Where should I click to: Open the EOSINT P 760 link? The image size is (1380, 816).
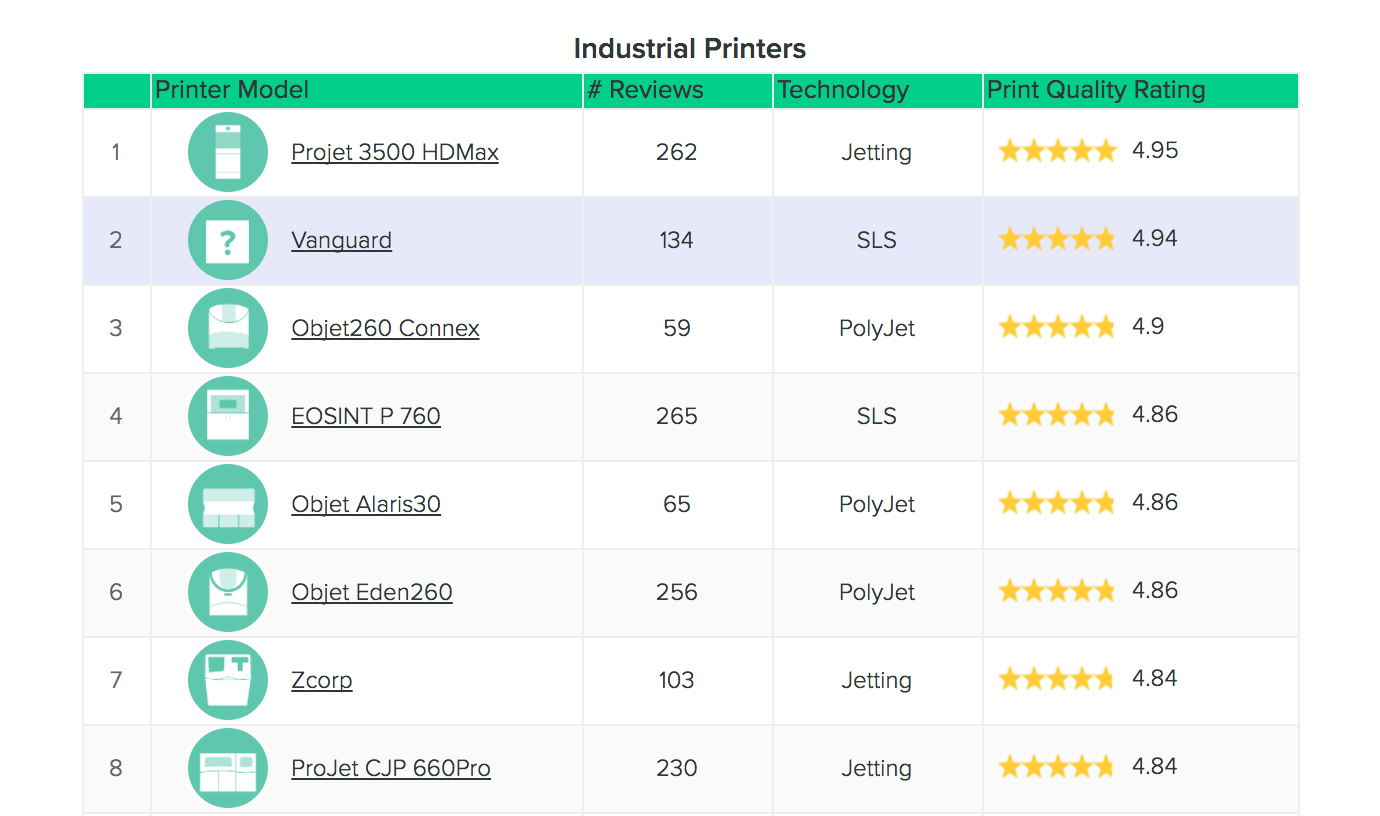(366, 416)
